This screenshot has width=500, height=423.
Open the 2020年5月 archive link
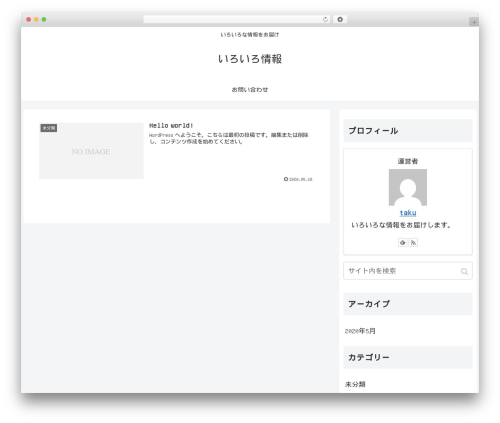pos(360,331)
